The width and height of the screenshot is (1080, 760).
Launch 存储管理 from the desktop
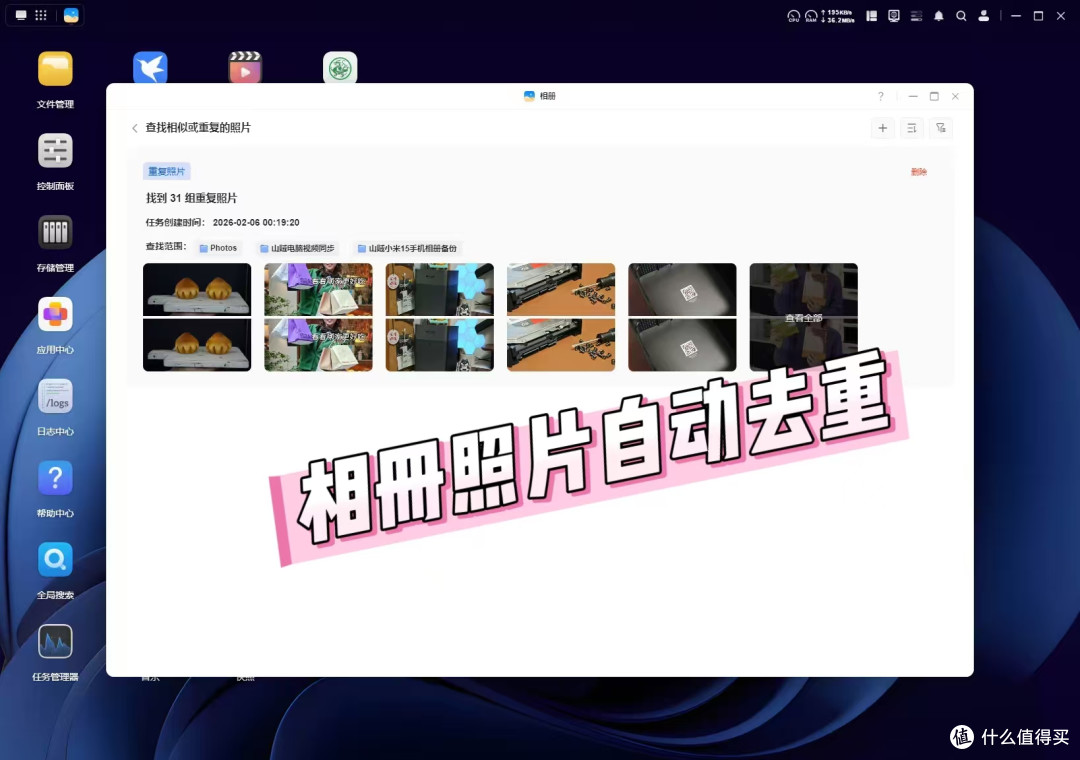55,232
